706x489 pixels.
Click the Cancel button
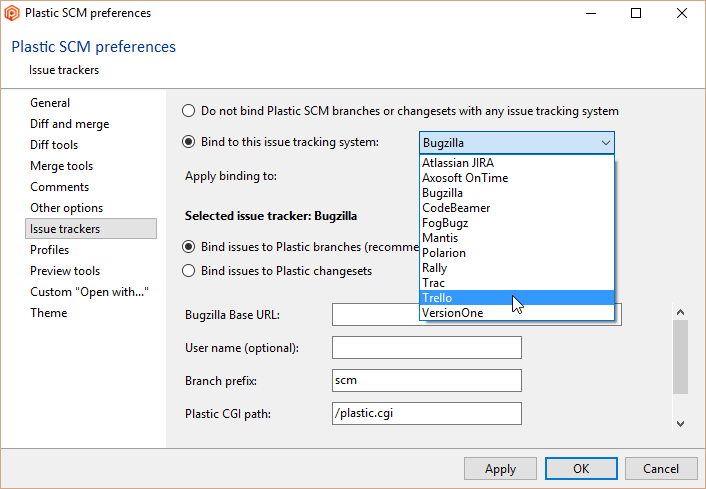661,469
